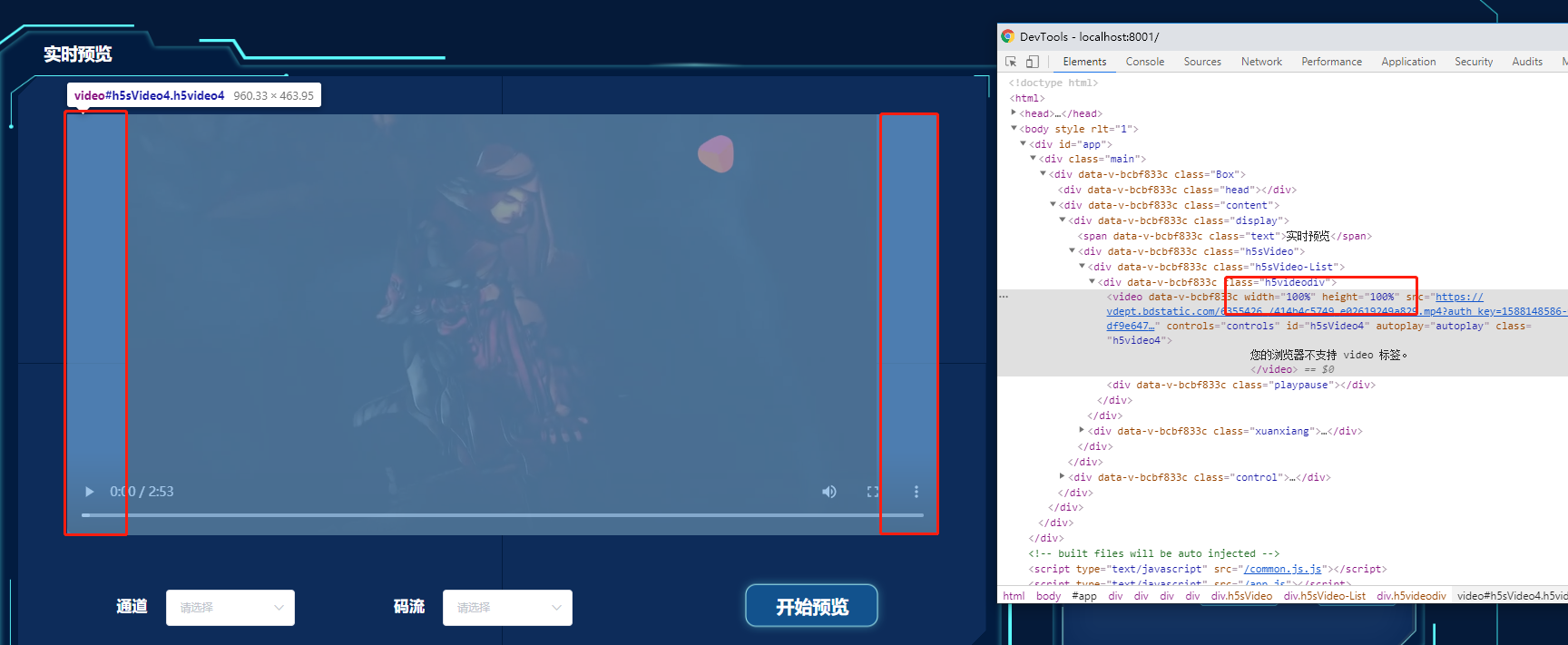1568x645 pixels.
Task: Click the Chrome icon in DevTools title
Action: tap(1007, 36)
